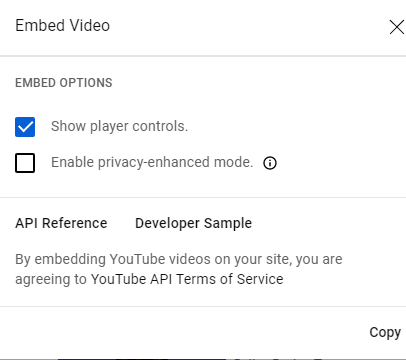Copy the embed code with Copy button

(385, 332)
